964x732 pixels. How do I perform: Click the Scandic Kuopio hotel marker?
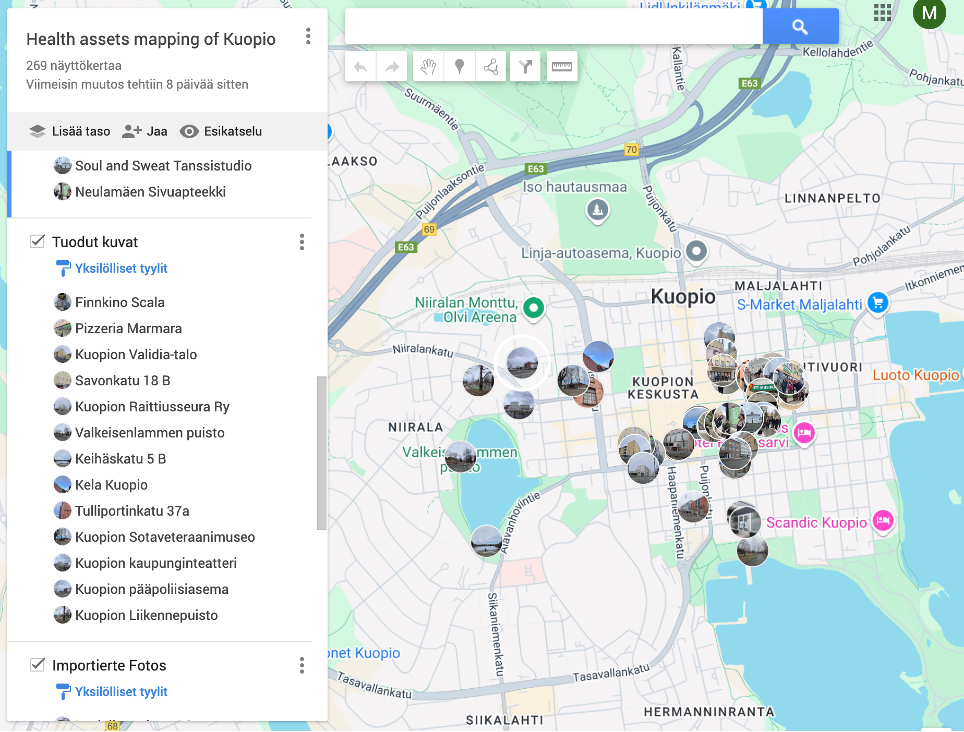click(x=883, y=521)
